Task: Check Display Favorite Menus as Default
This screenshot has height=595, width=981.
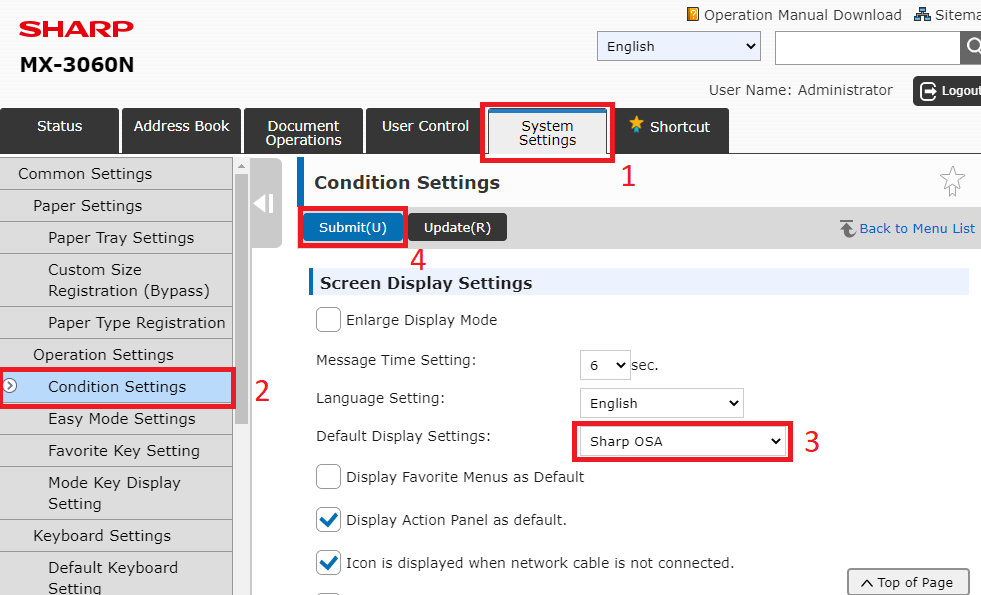Action: (328, 477)
